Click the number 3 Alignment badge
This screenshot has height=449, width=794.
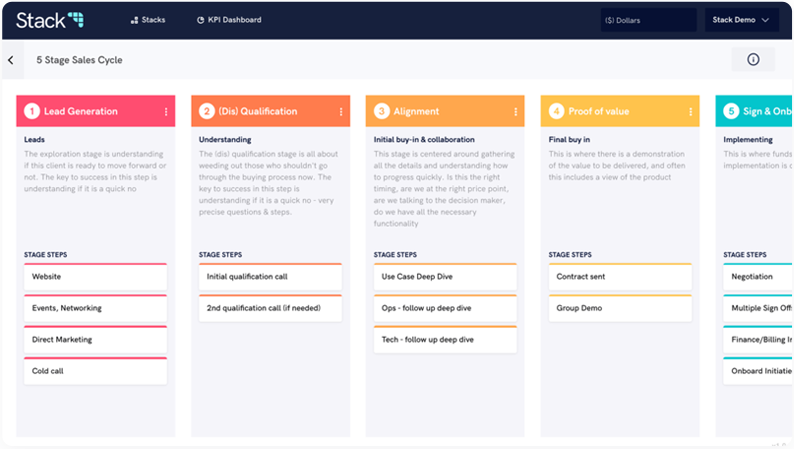tap(381, 112)
